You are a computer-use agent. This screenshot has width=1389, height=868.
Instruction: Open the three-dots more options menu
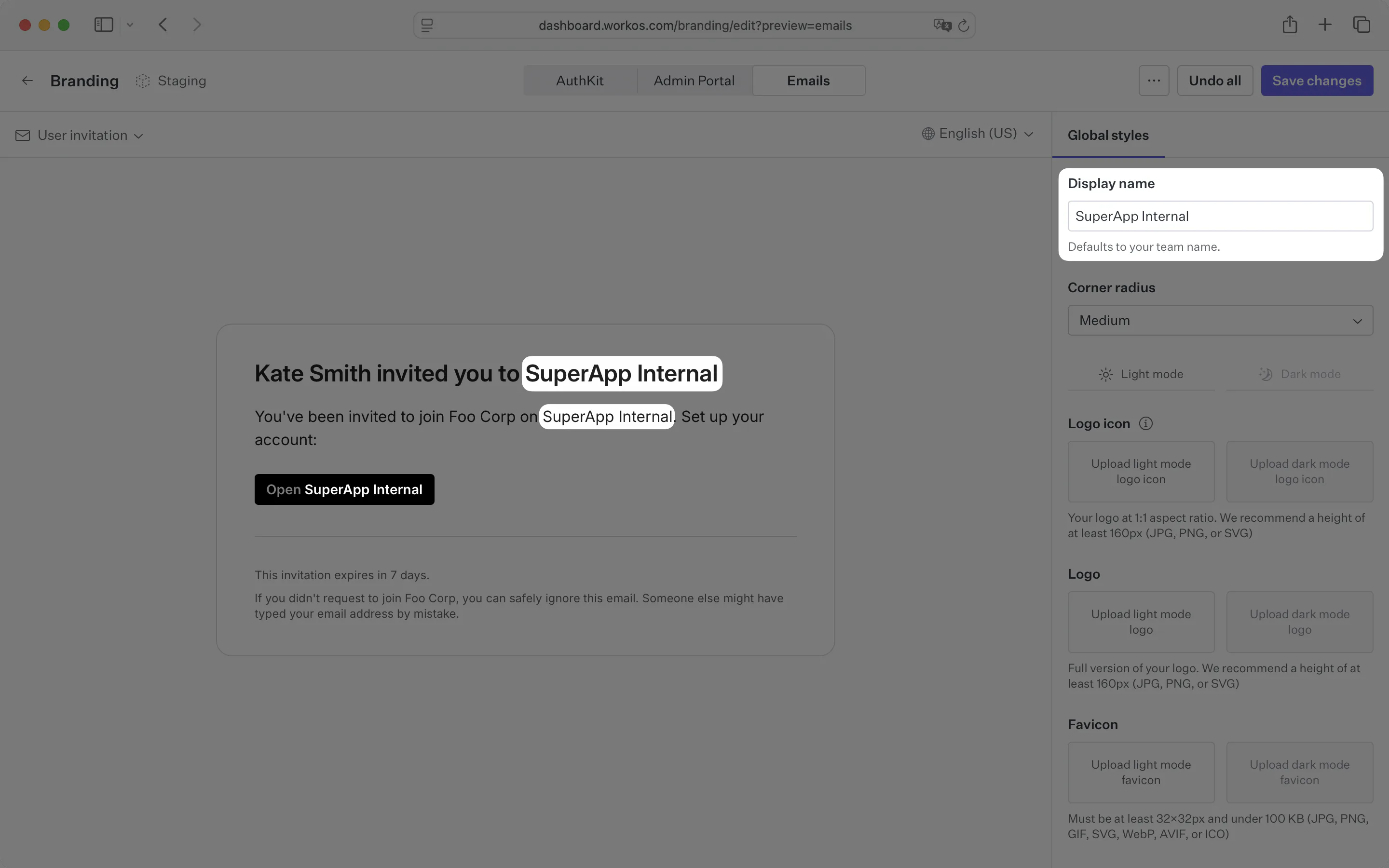point(1154,81)
